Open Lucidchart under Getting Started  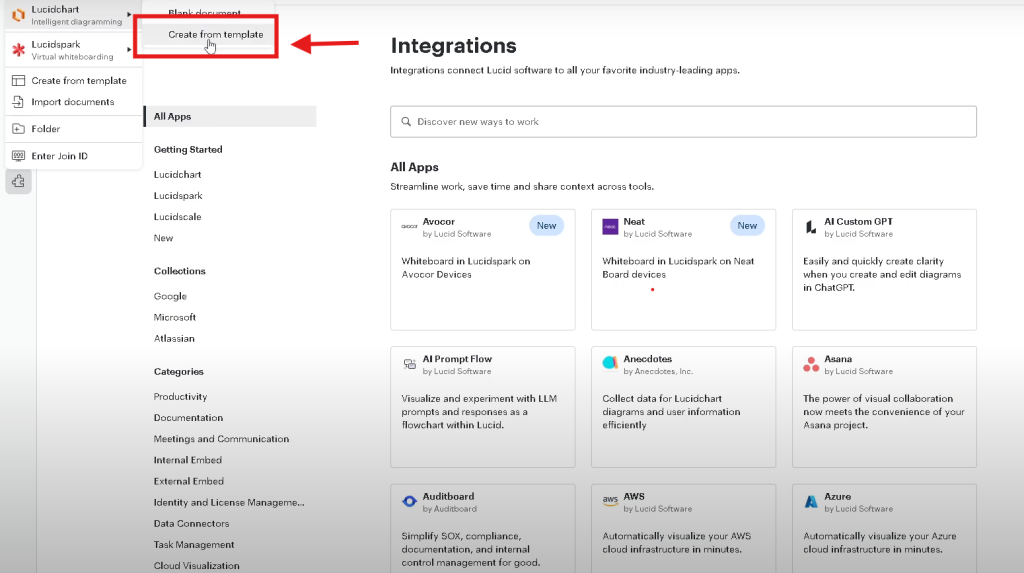(178, 174)
